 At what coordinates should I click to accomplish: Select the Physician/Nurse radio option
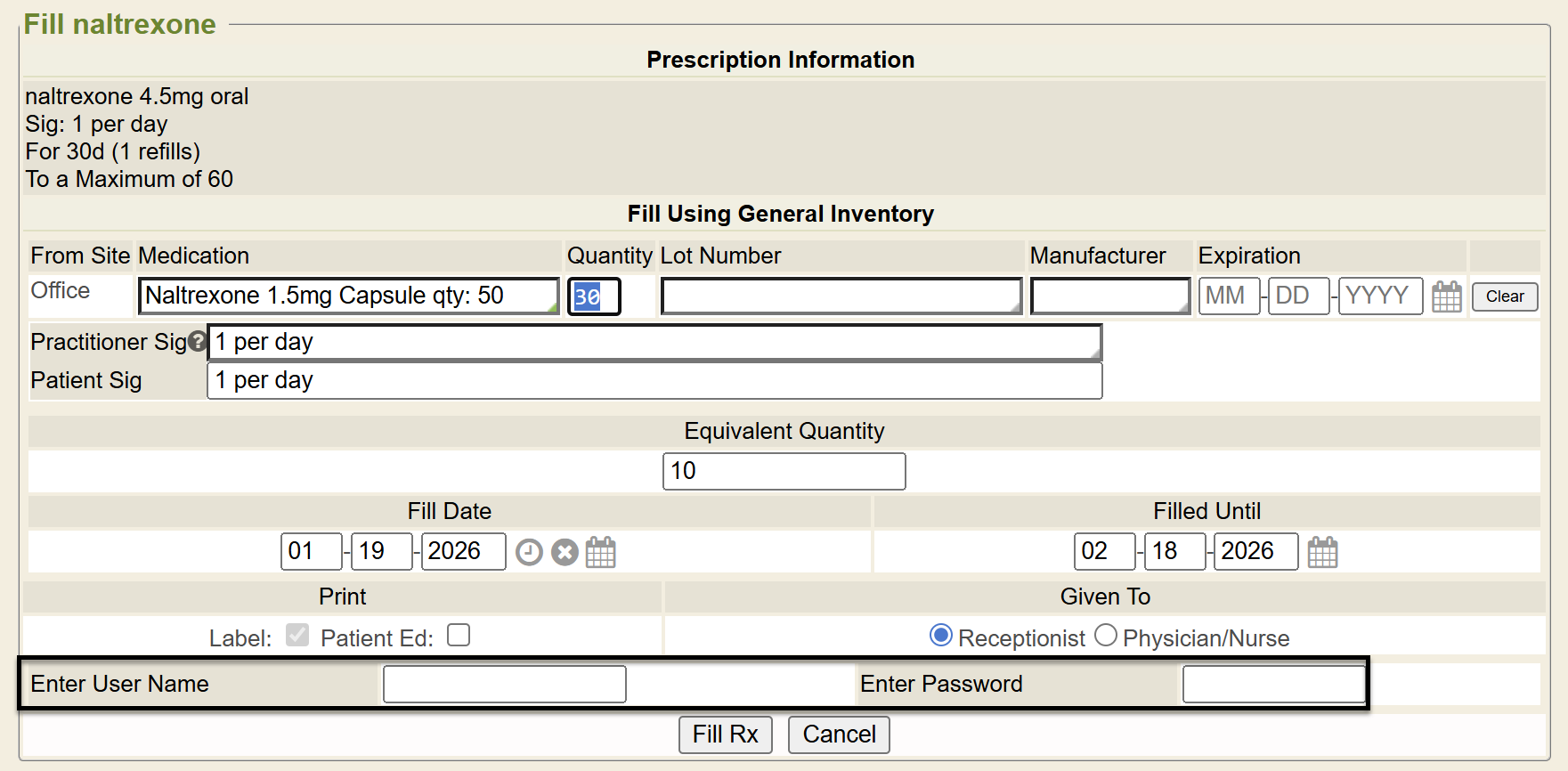click(x=1105, y=636)
